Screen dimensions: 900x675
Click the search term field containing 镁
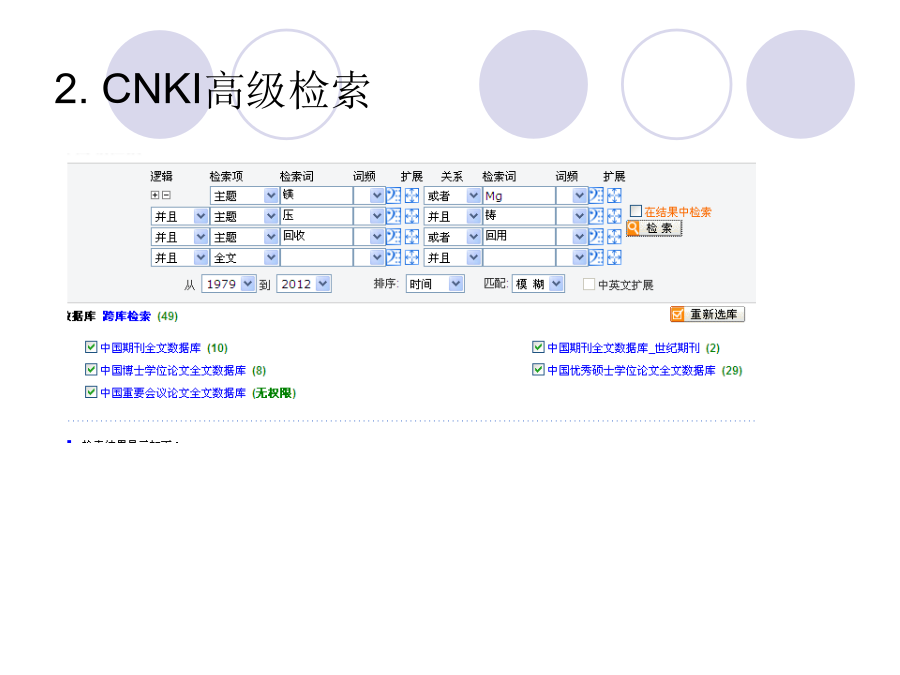[x=316, y=196]
